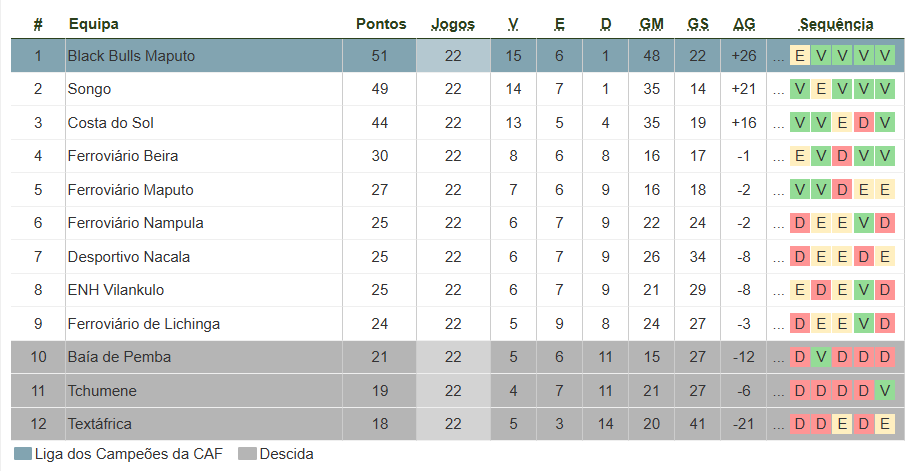The width and height of the screenshot is (907, 471).
Task: Click the Liga dos Campeões da CAF legend swatch
Action: [23, 454]
